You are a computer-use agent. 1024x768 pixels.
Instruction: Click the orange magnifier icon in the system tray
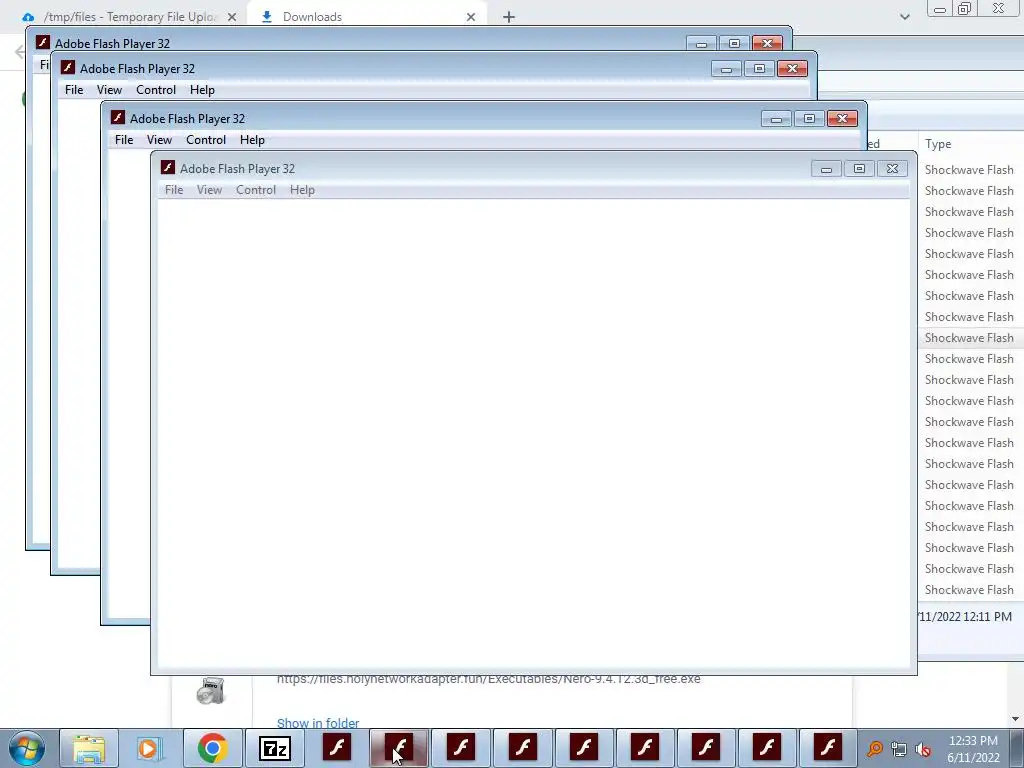click(874, 749)
